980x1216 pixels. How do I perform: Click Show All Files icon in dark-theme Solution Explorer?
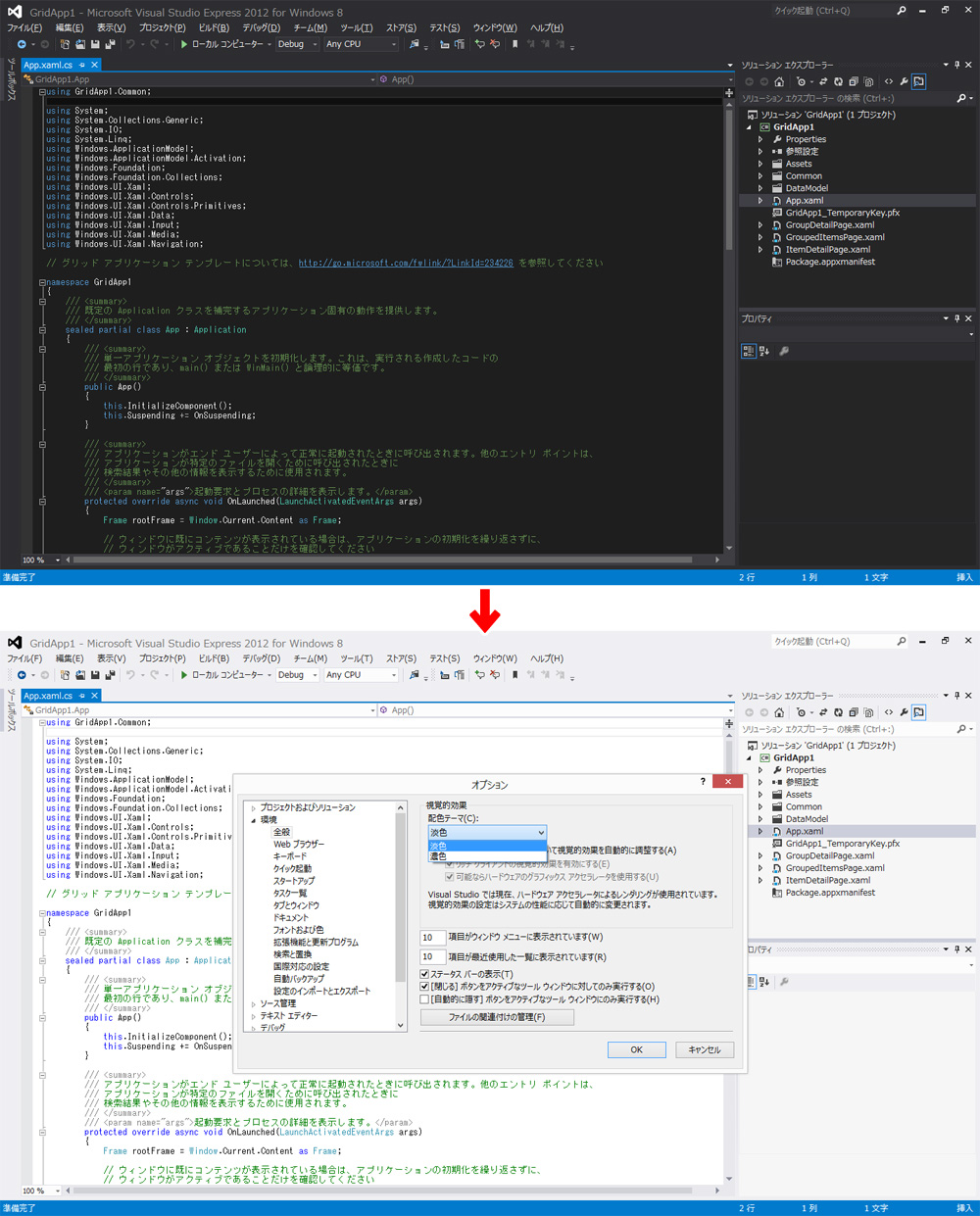pos(869,82)
